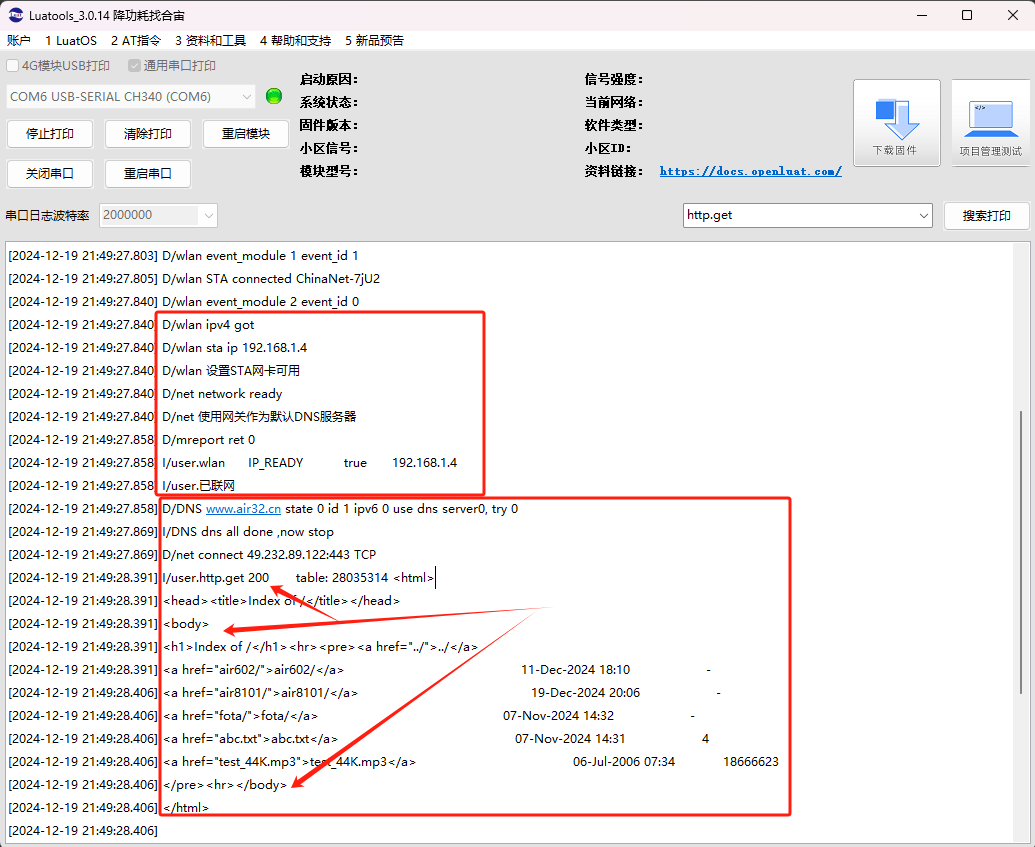Click the 'abc.txt' href log line
Viewport: 1035px width, 847px height.
point(250,739)
